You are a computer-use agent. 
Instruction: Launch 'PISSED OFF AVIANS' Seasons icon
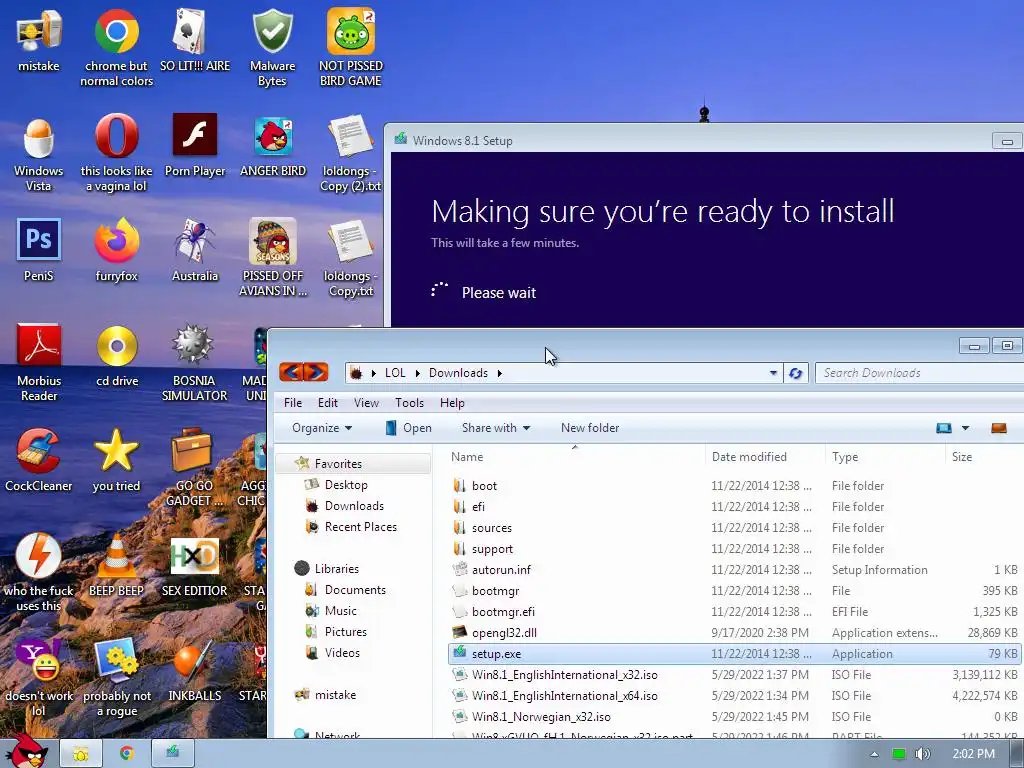273,258
